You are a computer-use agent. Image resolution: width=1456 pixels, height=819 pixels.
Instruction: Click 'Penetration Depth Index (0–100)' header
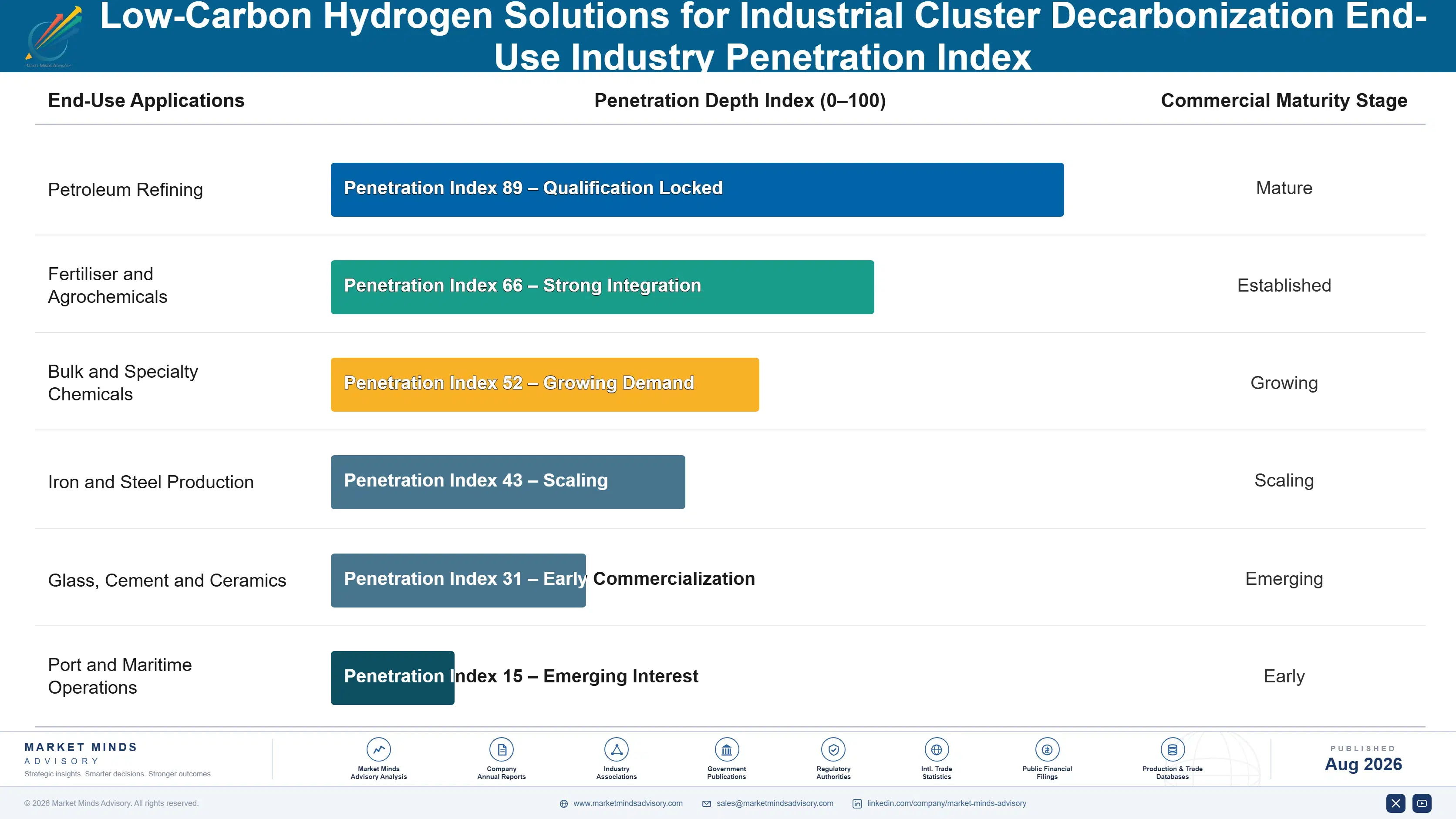point(739,101)
